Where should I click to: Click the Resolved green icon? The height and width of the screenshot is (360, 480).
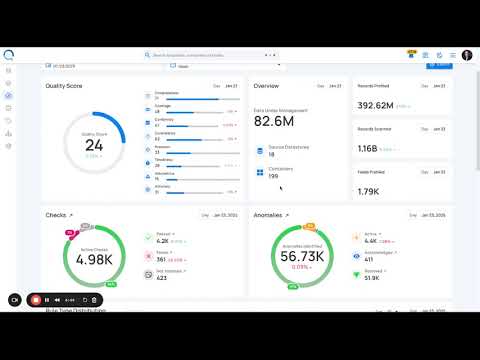click(356, 275)
